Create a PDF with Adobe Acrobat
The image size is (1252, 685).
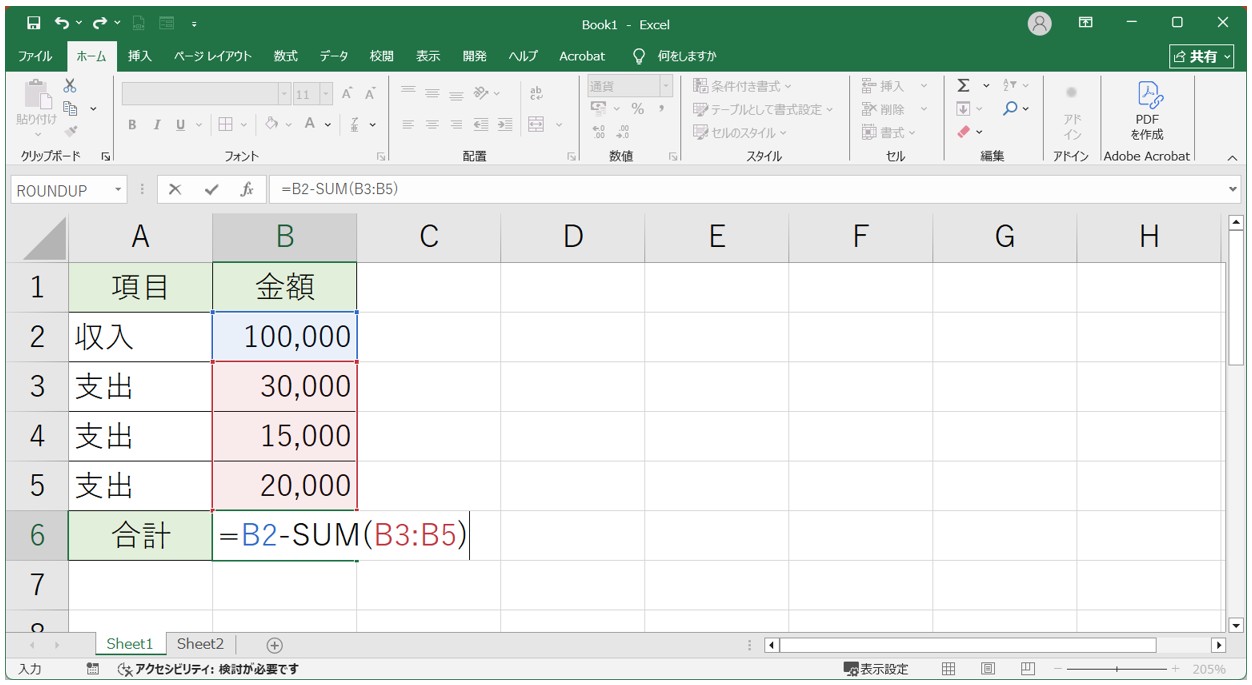[1147, 111]
